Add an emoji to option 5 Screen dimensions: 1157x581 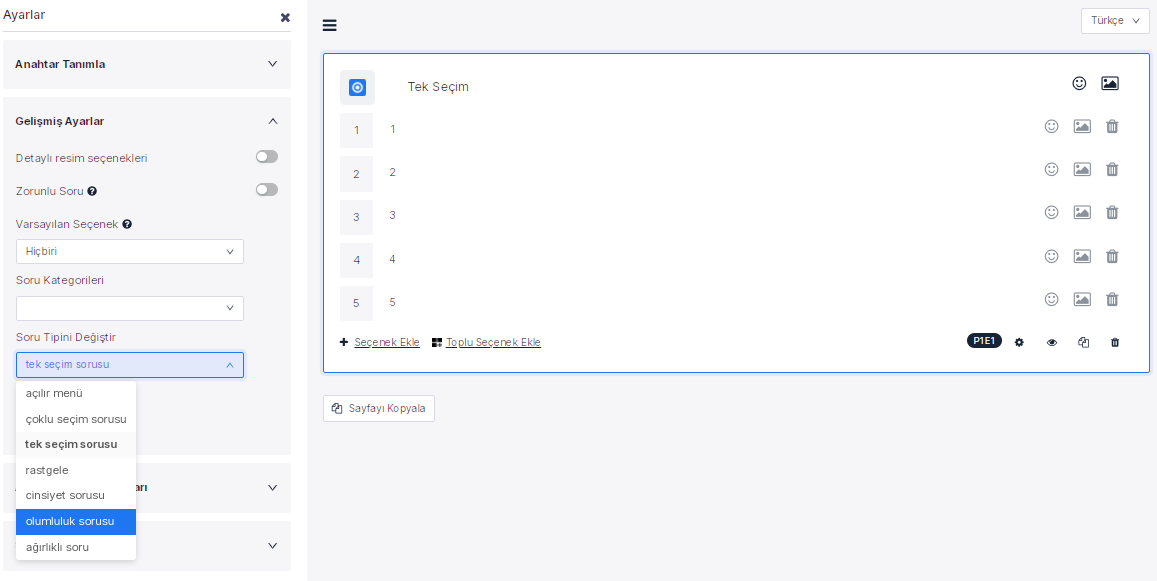coord(1051,299)
